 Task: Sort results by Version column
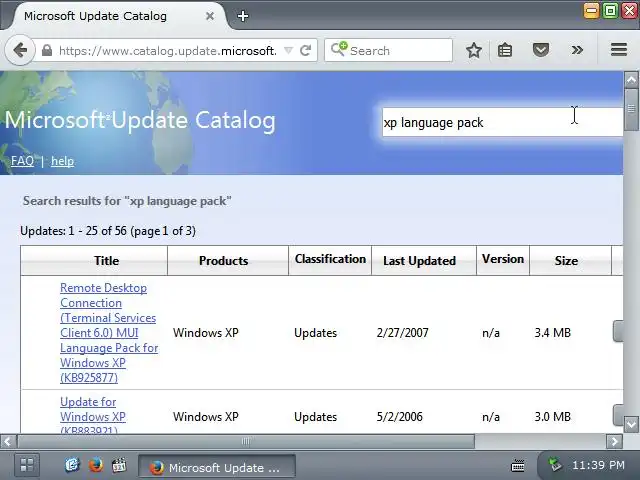503,259
